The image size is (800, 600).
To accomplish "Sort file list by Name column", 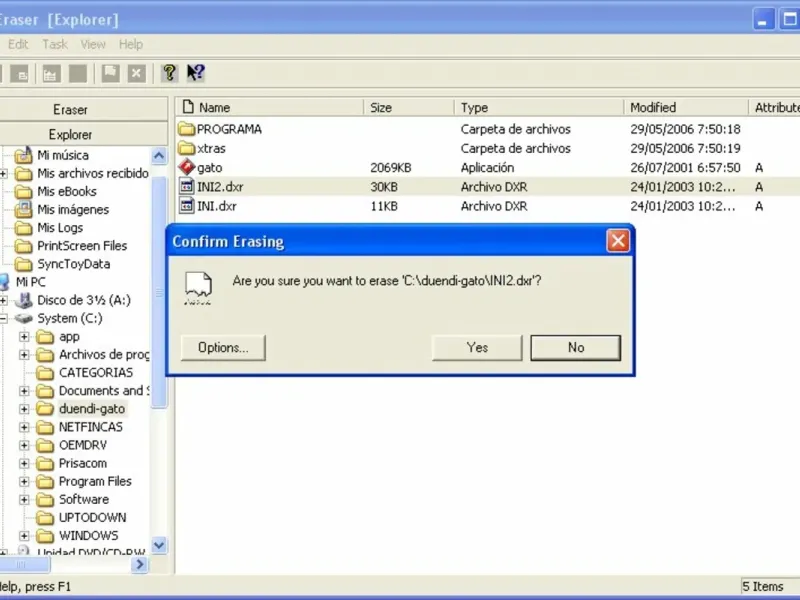I will pyautogui.click(x=270, y=107).
